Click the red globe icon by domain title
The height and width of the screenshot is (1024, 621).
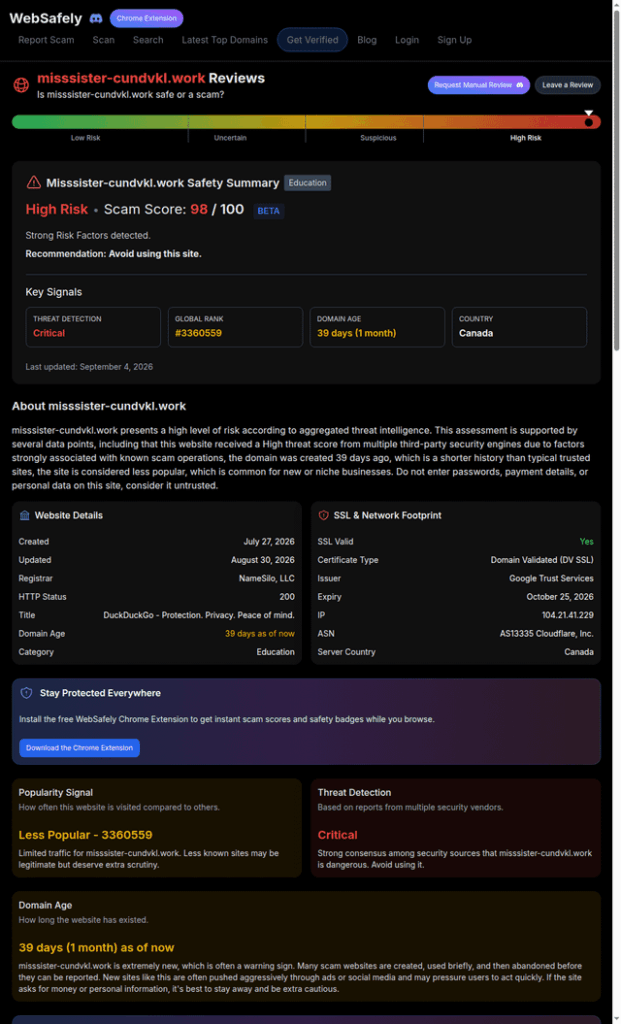22,84
